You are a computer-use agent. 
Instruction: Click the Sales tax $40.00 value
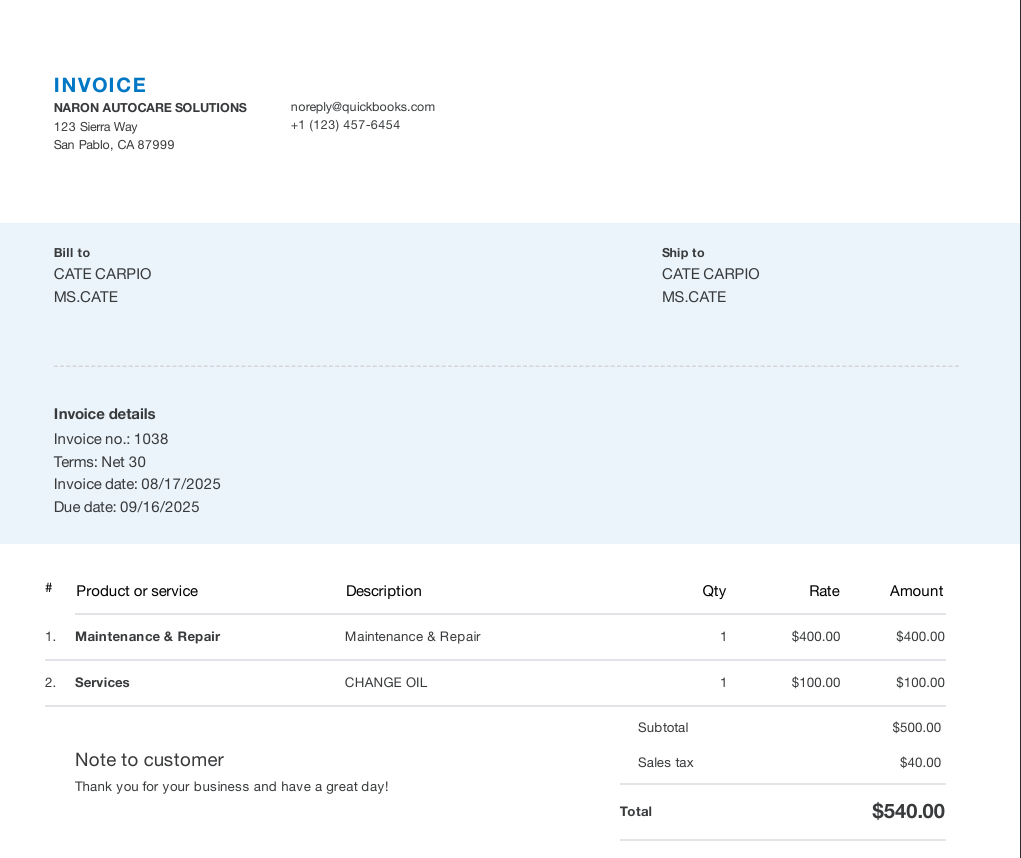pyautogui.click(x=920, y=763)
